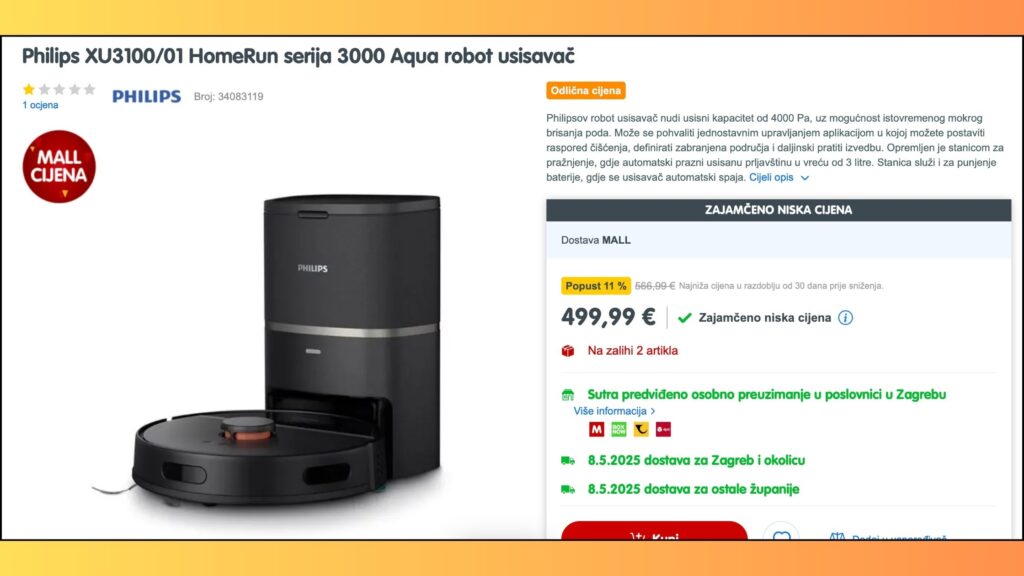This screenshot has height=576, width=1024.
Task: Click the red Kupi buy button
Action: pos(654,532)
